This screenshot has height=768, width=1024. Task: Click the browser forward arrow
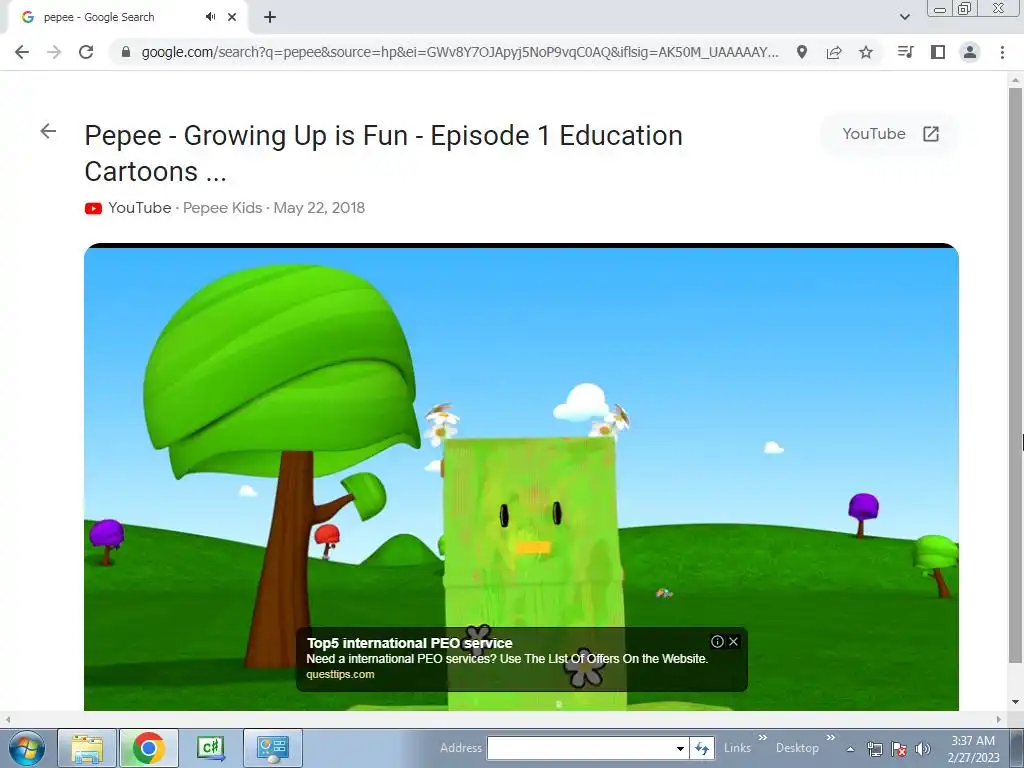(54, 52)
